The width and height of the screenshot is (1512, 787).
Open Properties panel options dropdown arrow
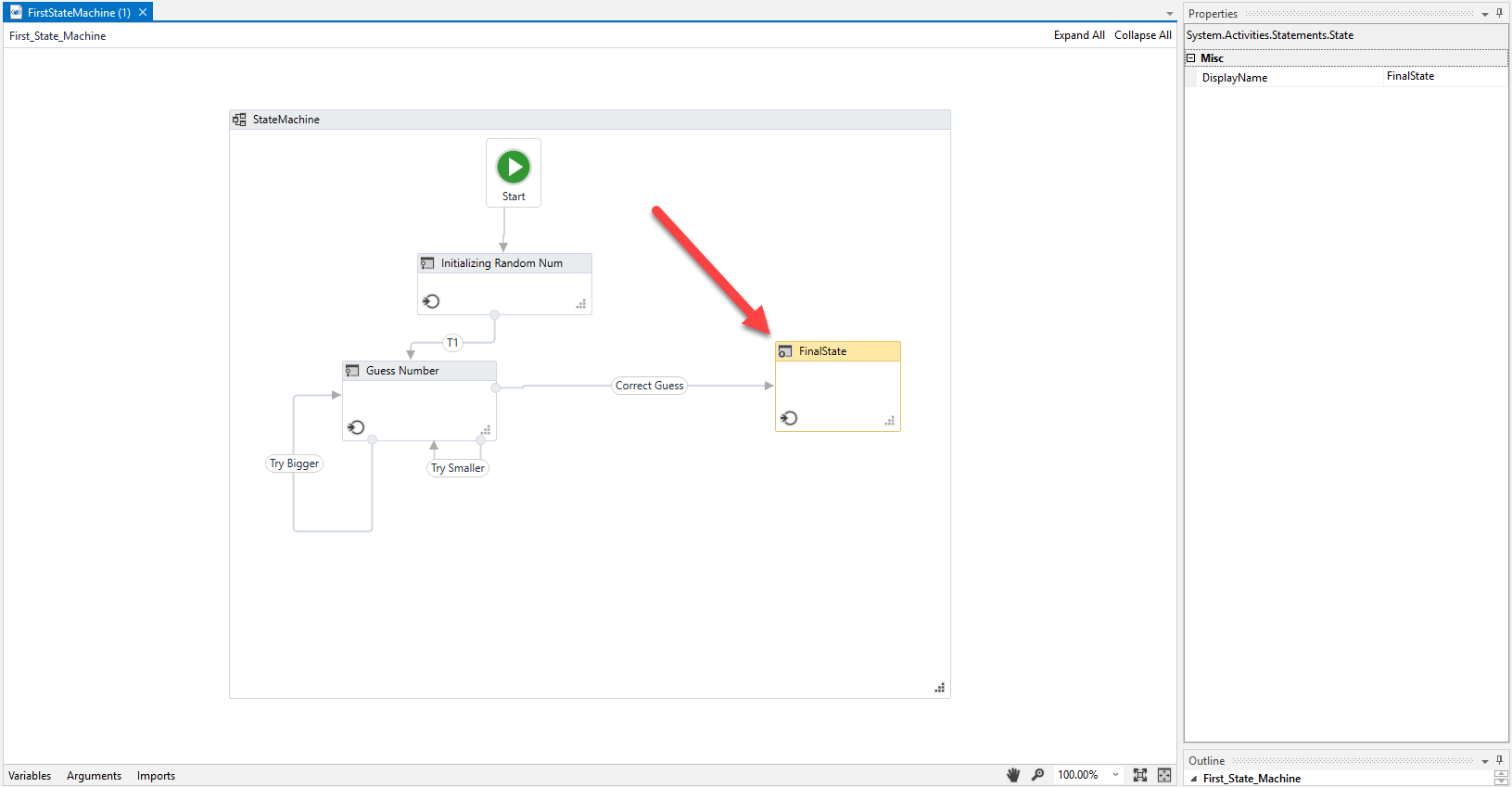point(1485,14)
